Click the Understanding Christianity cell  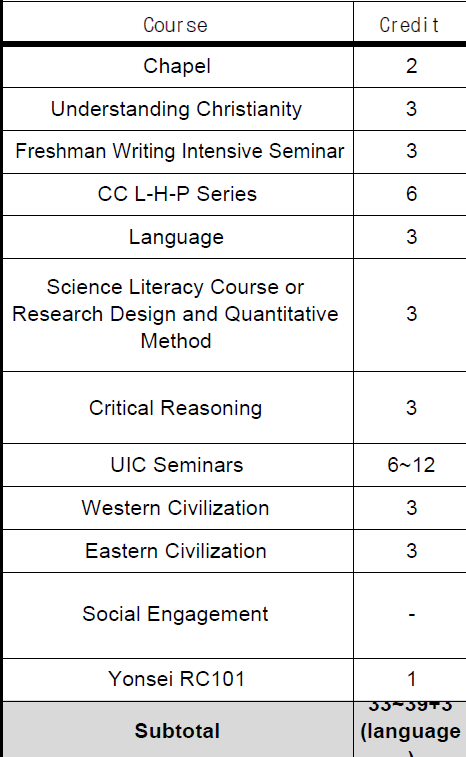tap(178, 109)
